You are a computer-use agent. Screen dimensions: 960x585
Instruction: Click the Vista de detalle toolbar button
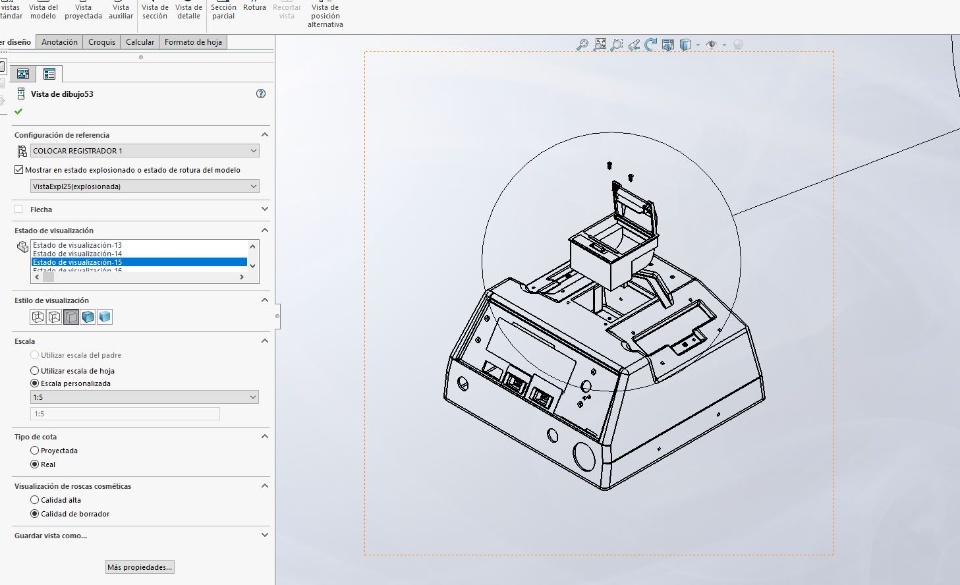tap(189, 10)
